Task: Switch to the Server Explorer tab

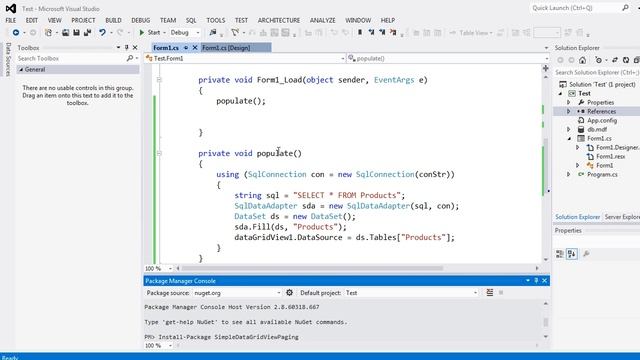Action: (622, 217)
